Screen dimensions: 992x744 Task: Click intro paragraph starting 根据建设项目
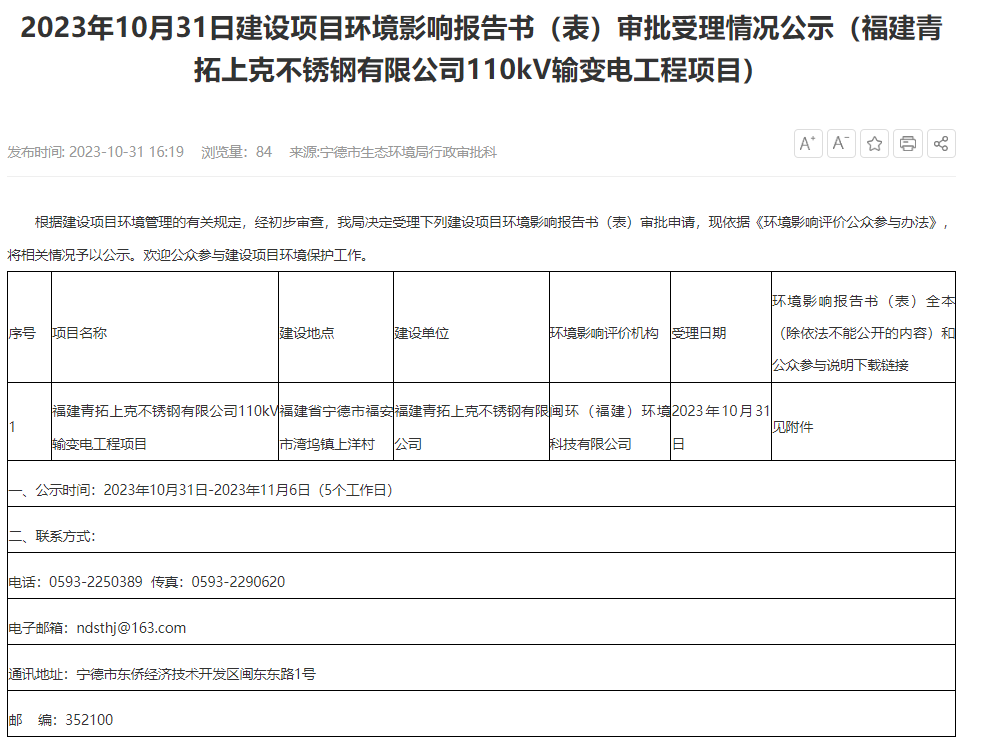(480, 239)
